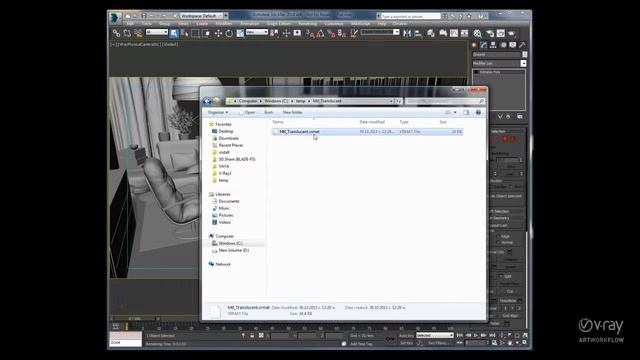Click the object name field in Modify panel
This screenshot has height=360, width=640.
click(496, 54)
